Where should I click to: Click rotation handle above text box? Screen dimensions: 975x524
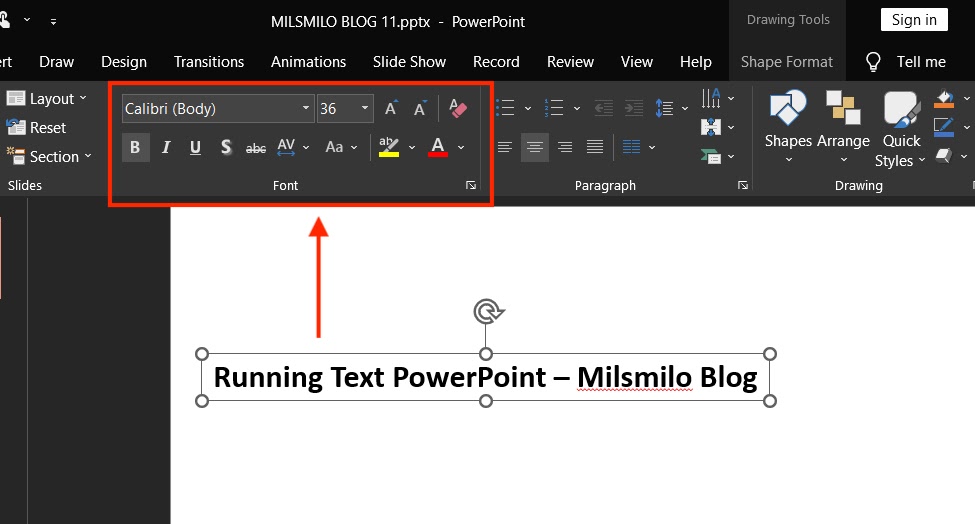pyautogui.click(x=488, y=311)
